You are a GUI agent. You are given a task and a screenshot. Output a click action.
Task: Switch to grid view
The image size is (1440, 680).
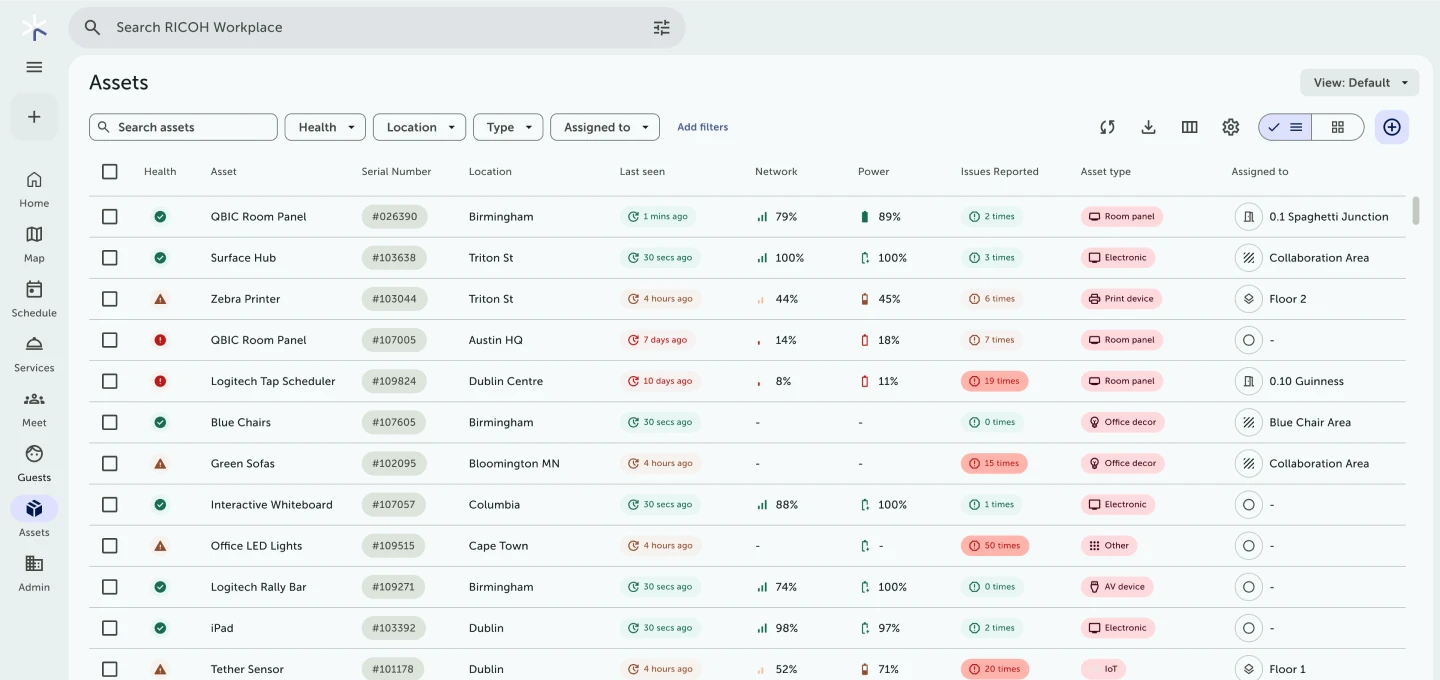(1337, 127)
